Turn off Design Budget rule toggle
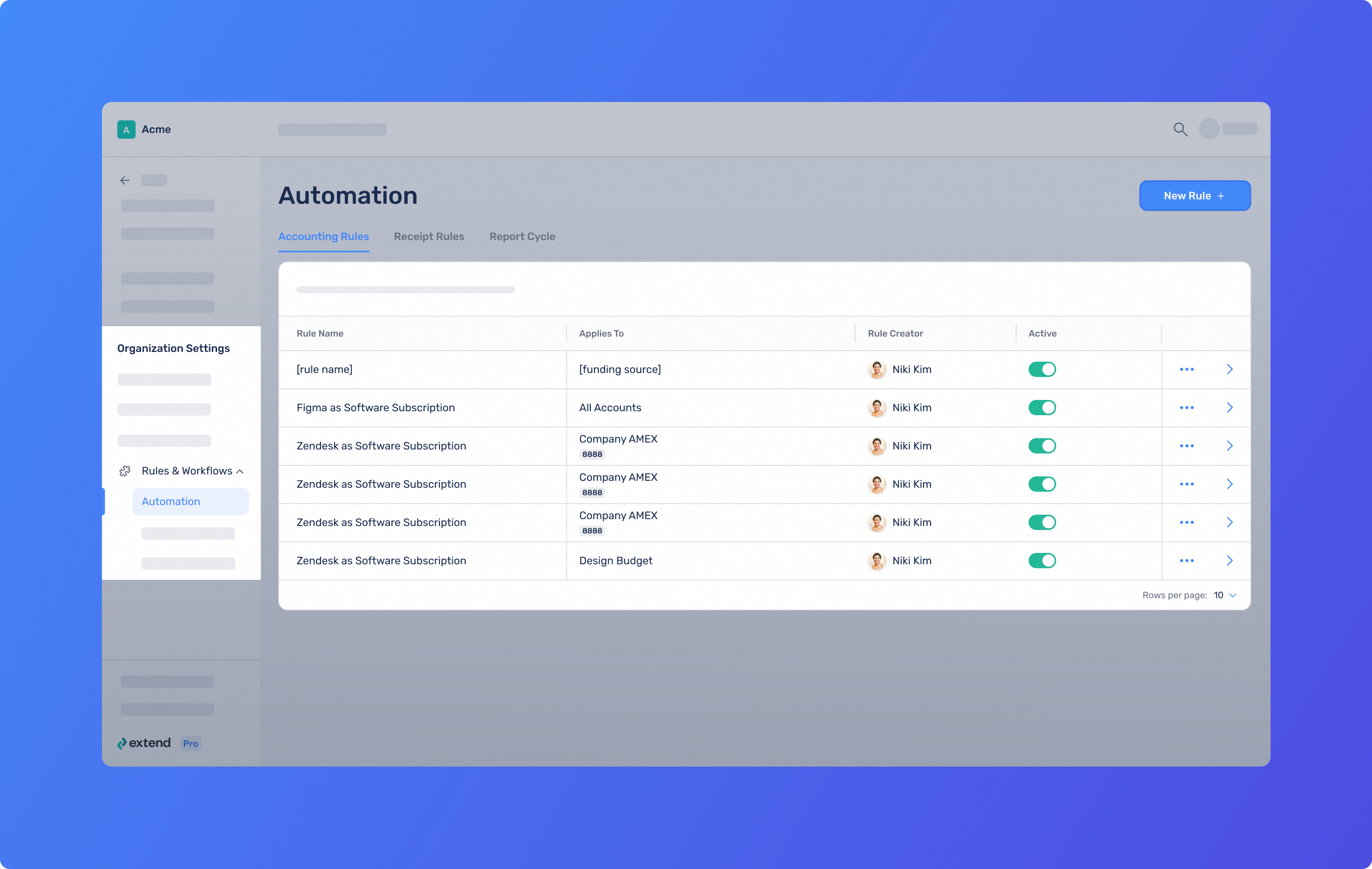1372x869 pixels. point(1042,561)
